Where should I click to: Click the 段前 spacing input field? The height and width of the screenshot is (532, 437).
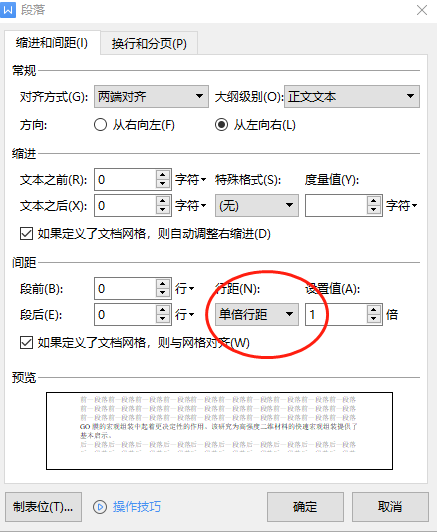tap(125, 289)
